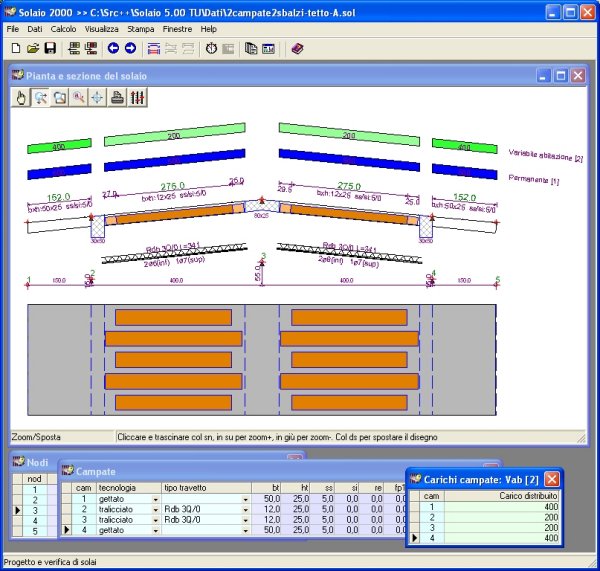Click the stacked documents report icon
Viewport: 600px width, 571px height.
click(251, 49)
